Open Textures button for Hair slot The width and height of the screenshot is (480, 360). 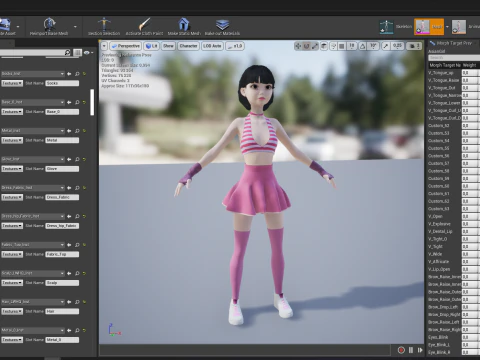click(12, 311)
